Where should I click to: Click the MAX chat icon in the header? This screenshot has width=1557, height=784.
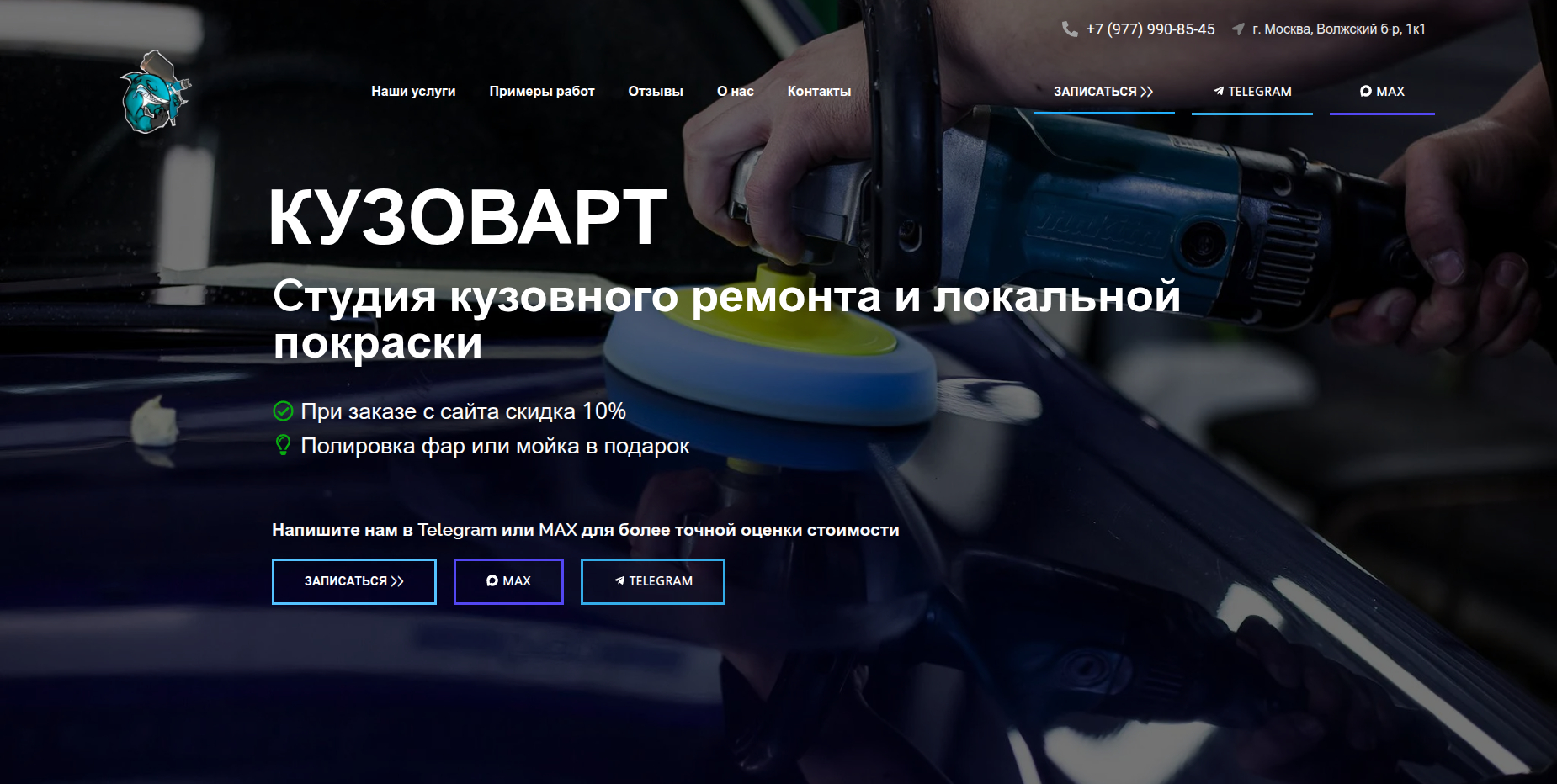coord(1365,92)
